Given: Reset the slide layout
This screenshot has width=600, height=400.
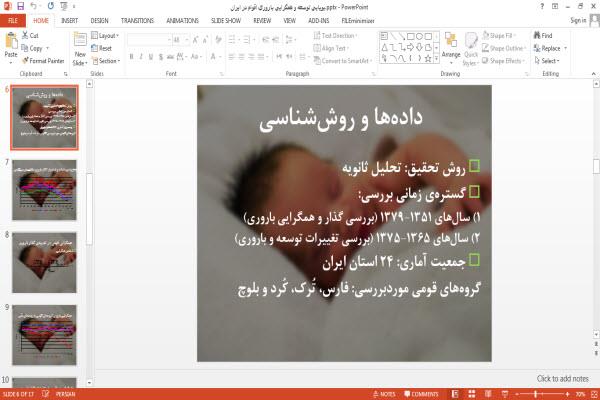Looking at the screenshot, I should coord(101,48).
